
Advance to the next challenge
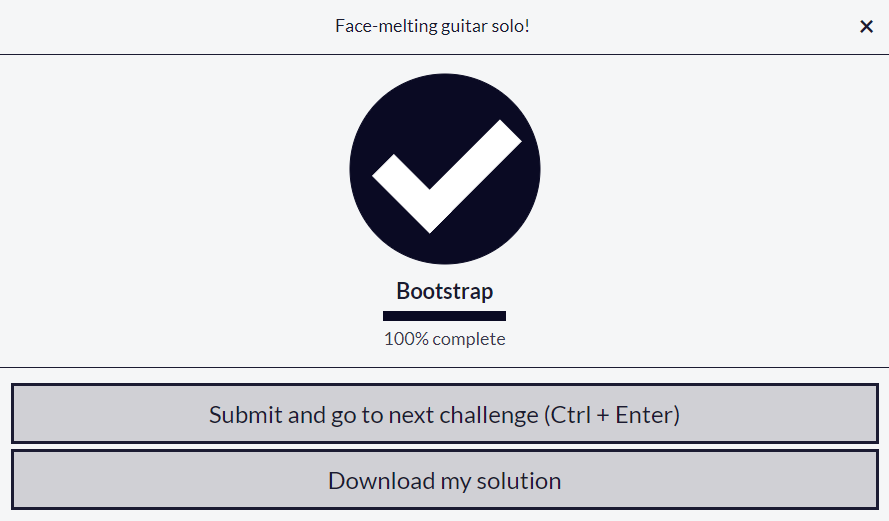[444, 414]
